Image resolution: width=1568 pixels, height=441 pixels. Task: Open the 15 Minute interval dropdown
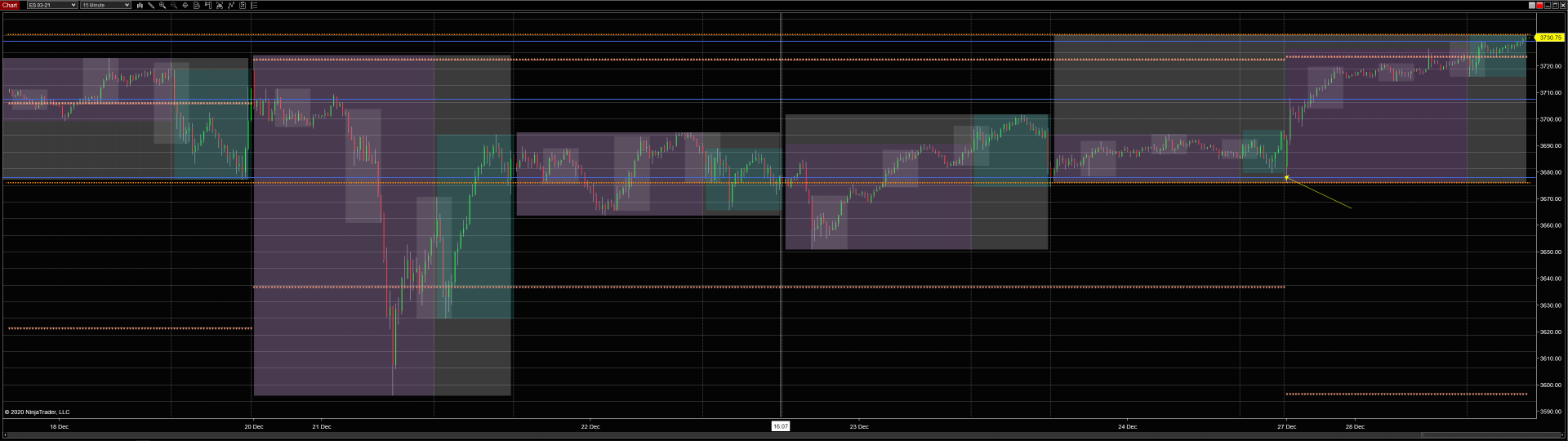pyautogui.click(x=105, y=5)
